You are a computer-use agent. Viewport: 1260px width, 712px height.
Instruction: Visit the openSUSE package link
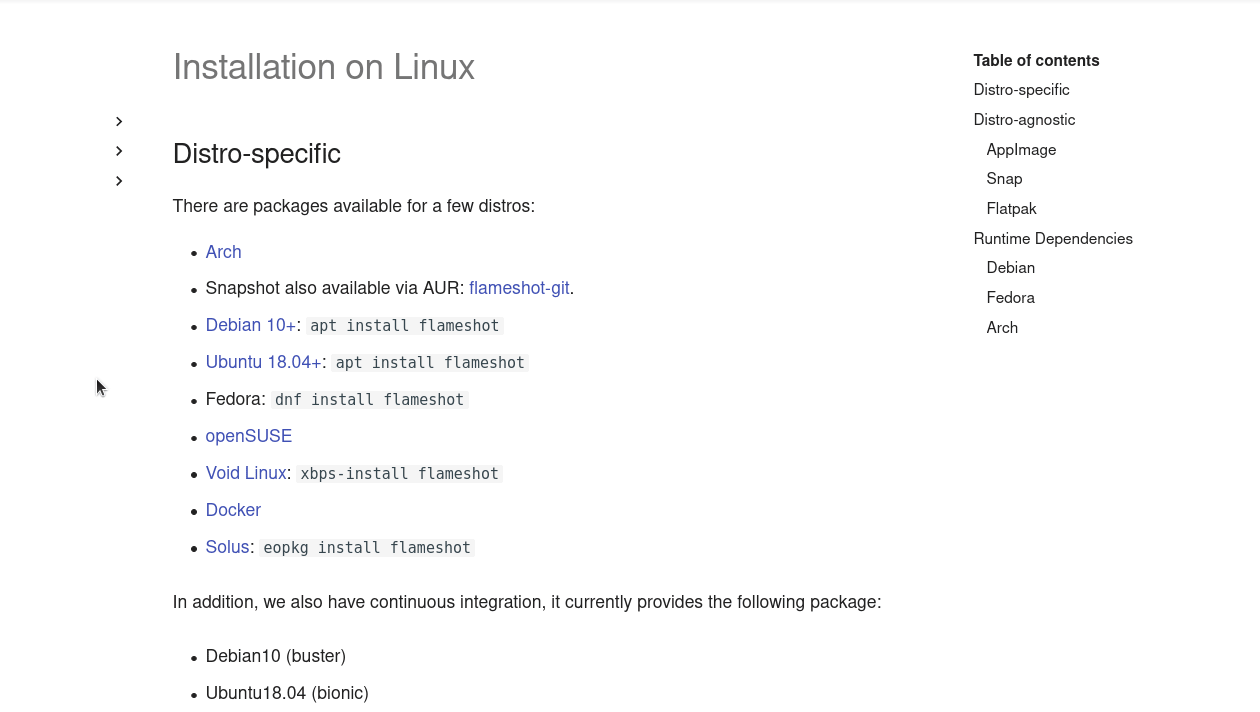point(249,436)
